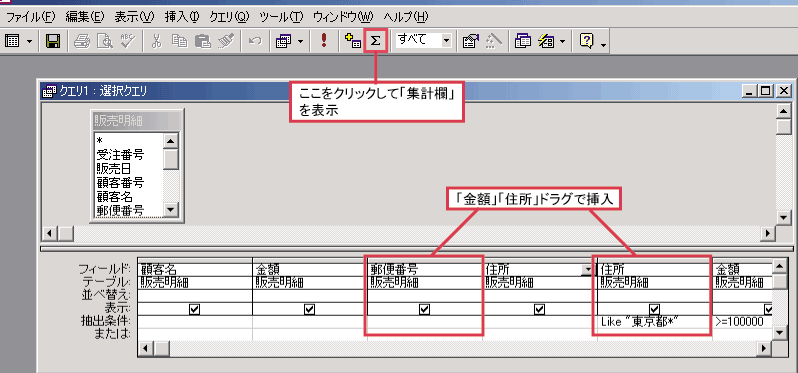
Task: Click the Totals sigma toolbar button
Action: (x=376, y=41)
